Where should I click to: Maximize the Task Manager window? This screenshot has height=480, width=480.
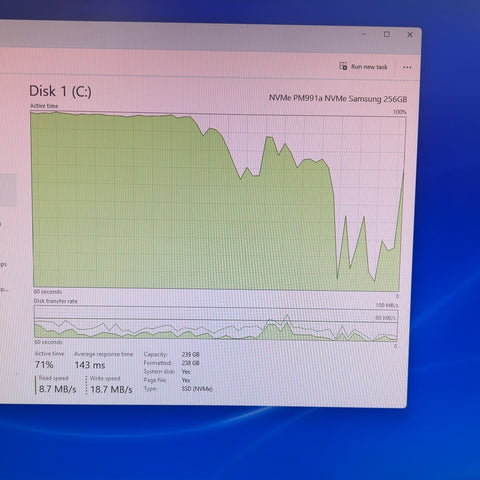coord(387,34)
